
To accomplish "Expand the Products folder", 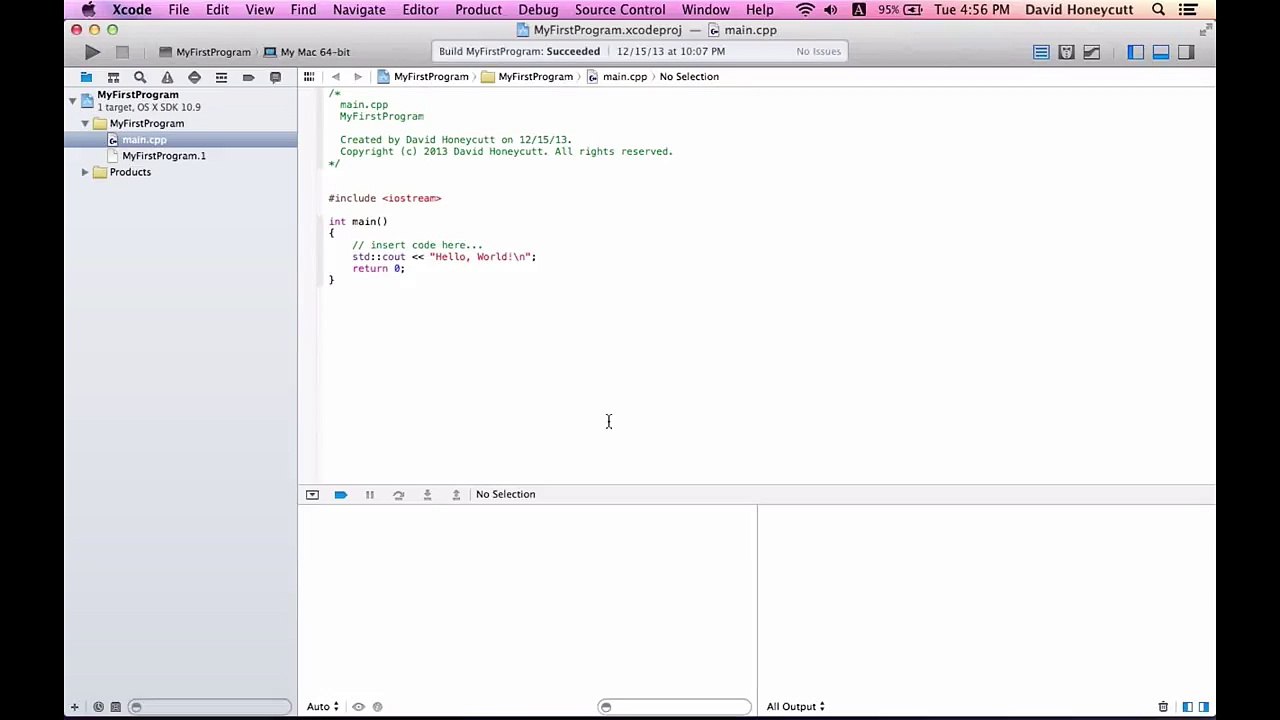I will pos(85,172).
